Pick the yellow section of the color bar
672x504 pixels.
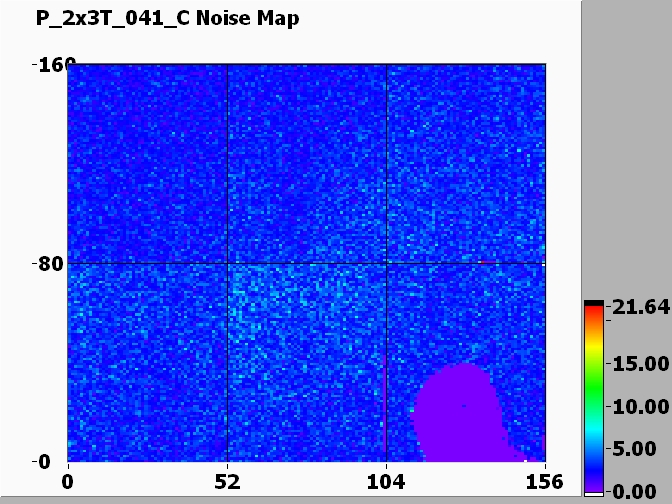pos(594,355)
